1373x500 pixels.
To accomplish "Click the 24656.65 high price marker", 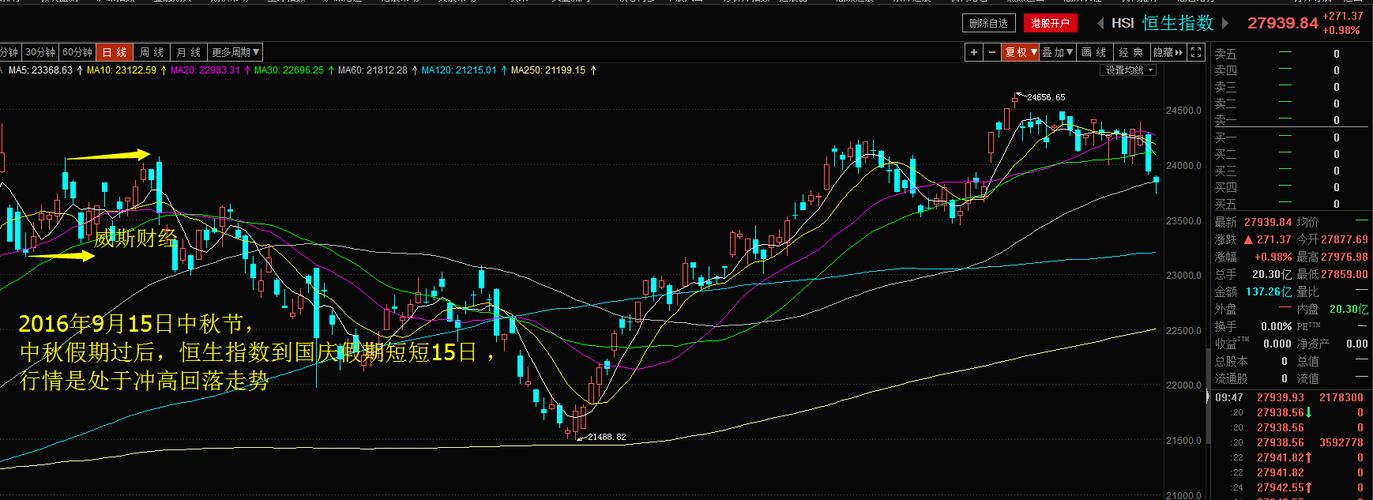I will [x=1046, y=97].
